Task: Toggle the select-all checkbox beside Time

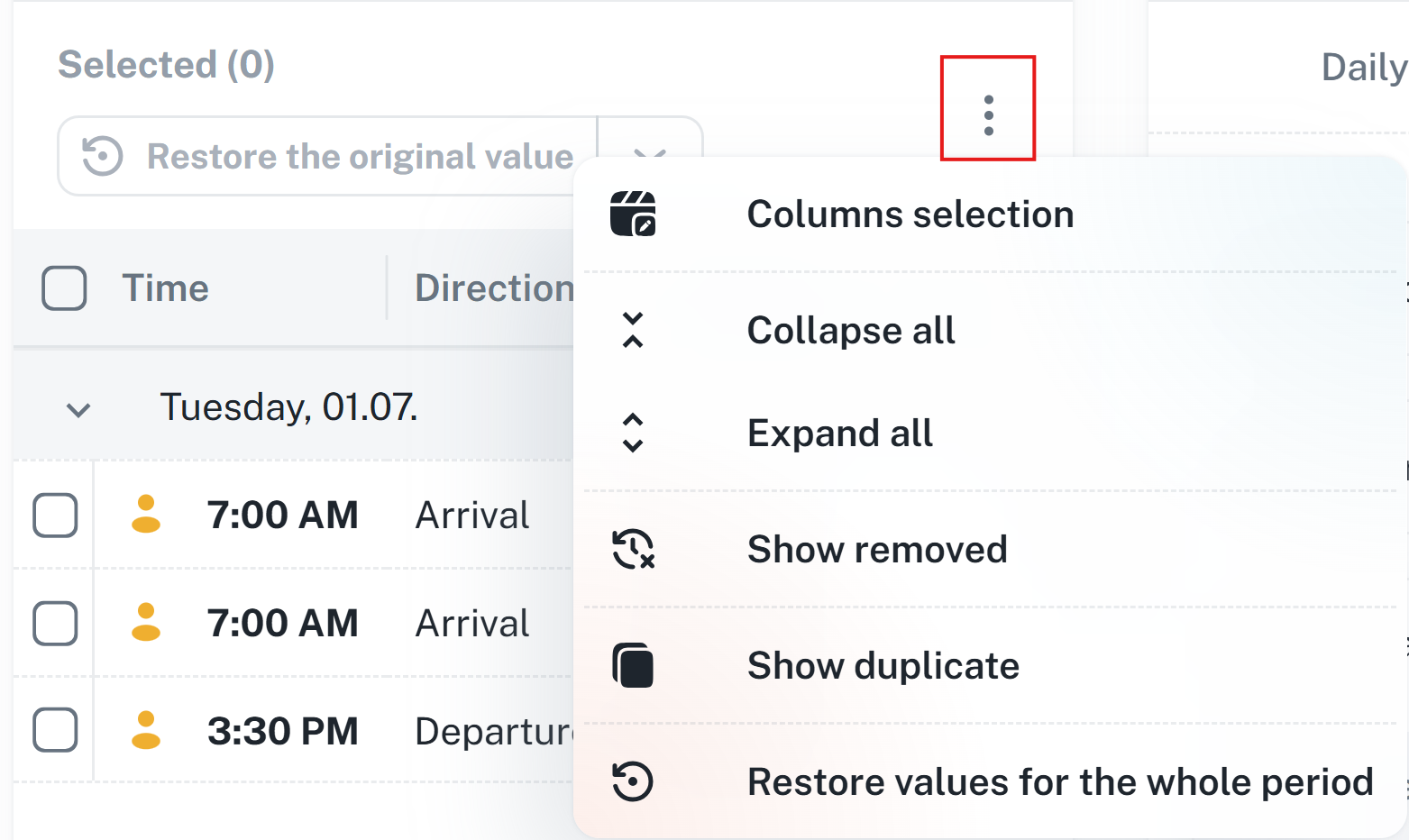Action: click(64, 288)
